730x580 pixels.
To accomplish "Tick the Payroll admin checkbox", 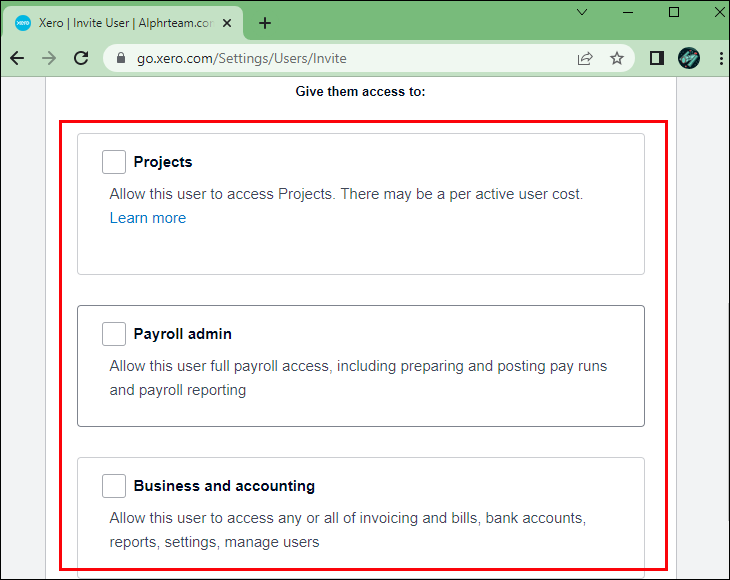I will (x=114, y=334).
